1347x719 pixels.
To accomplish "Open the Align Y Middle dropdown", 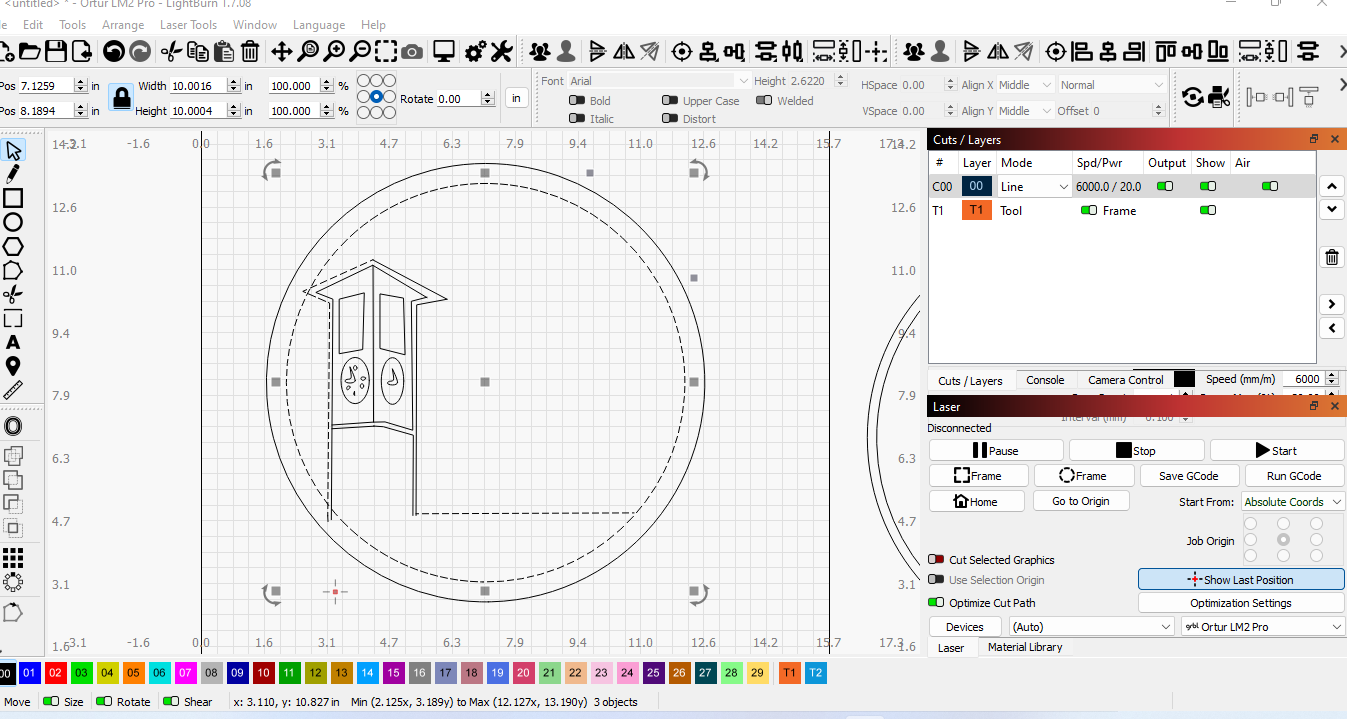I will 1025,111.
